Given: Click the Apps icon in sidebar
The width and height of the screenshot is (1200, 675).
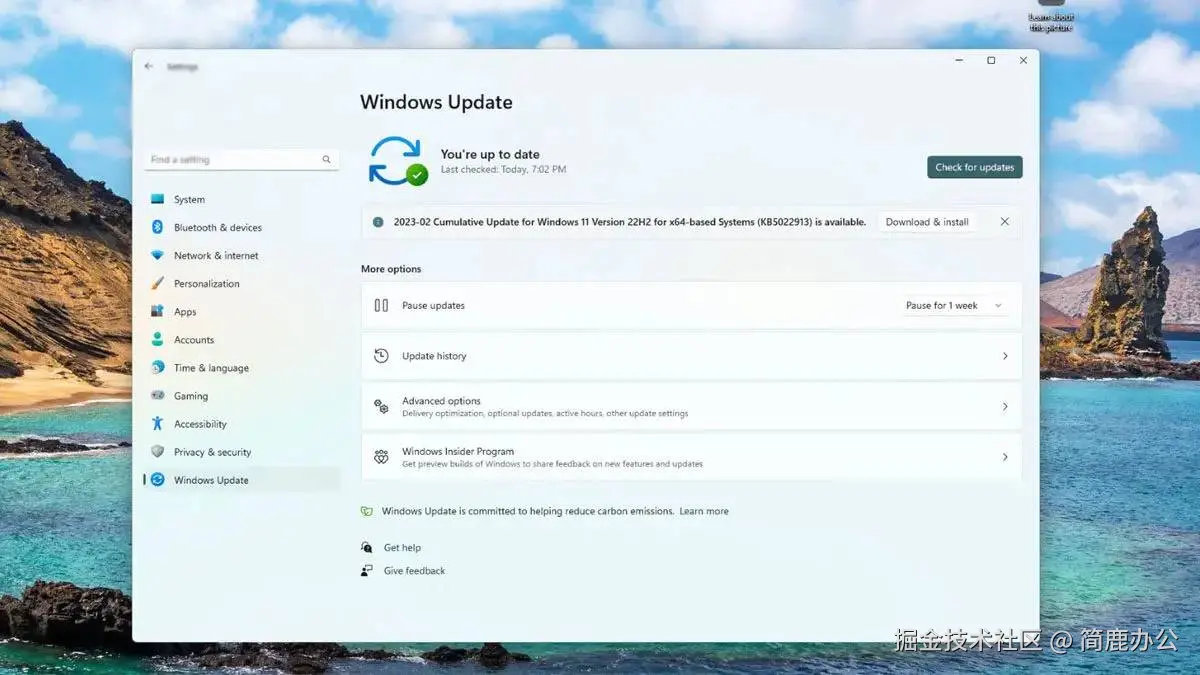Looking at the screenshot, I should 157,311.
